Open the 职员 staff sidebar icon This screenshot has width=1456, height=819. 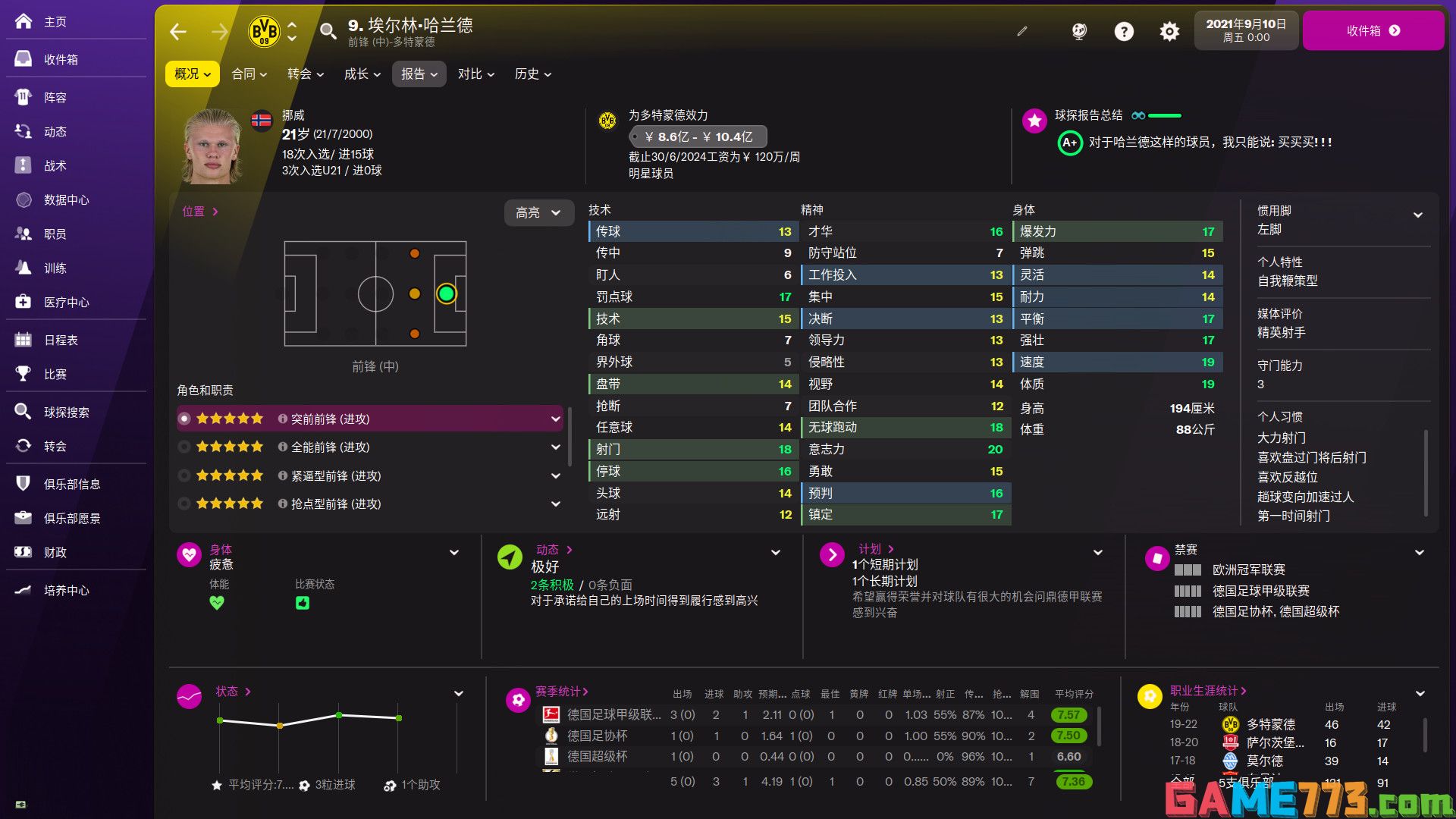point(24,234)
